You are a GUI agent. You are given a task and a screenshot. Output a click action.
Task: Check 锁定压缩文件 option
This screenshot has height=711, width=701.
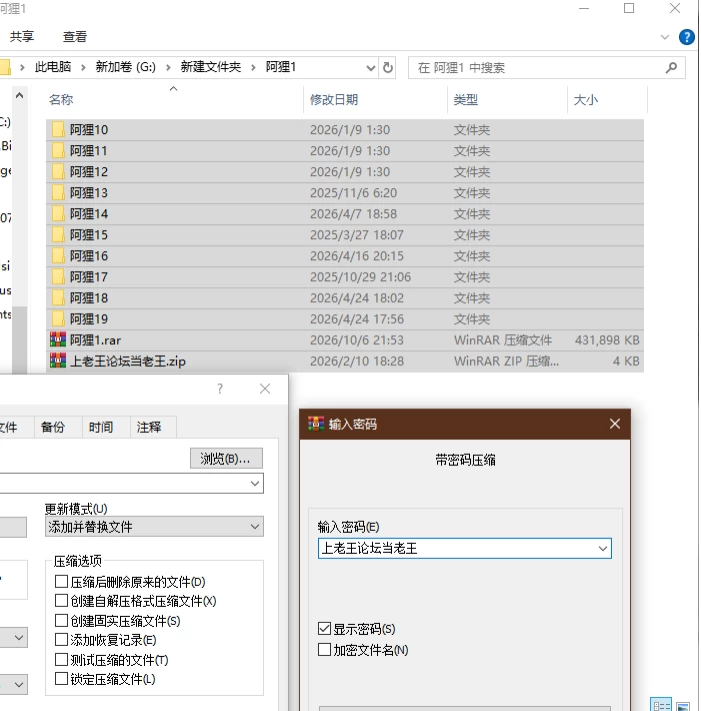pos(61,679)
